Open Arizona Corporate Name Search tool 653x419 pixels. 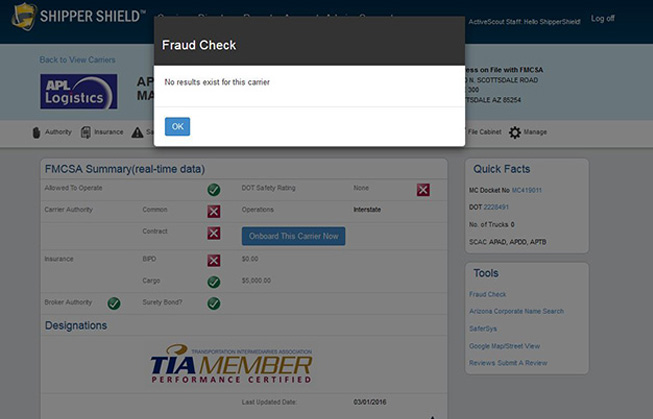516,311
